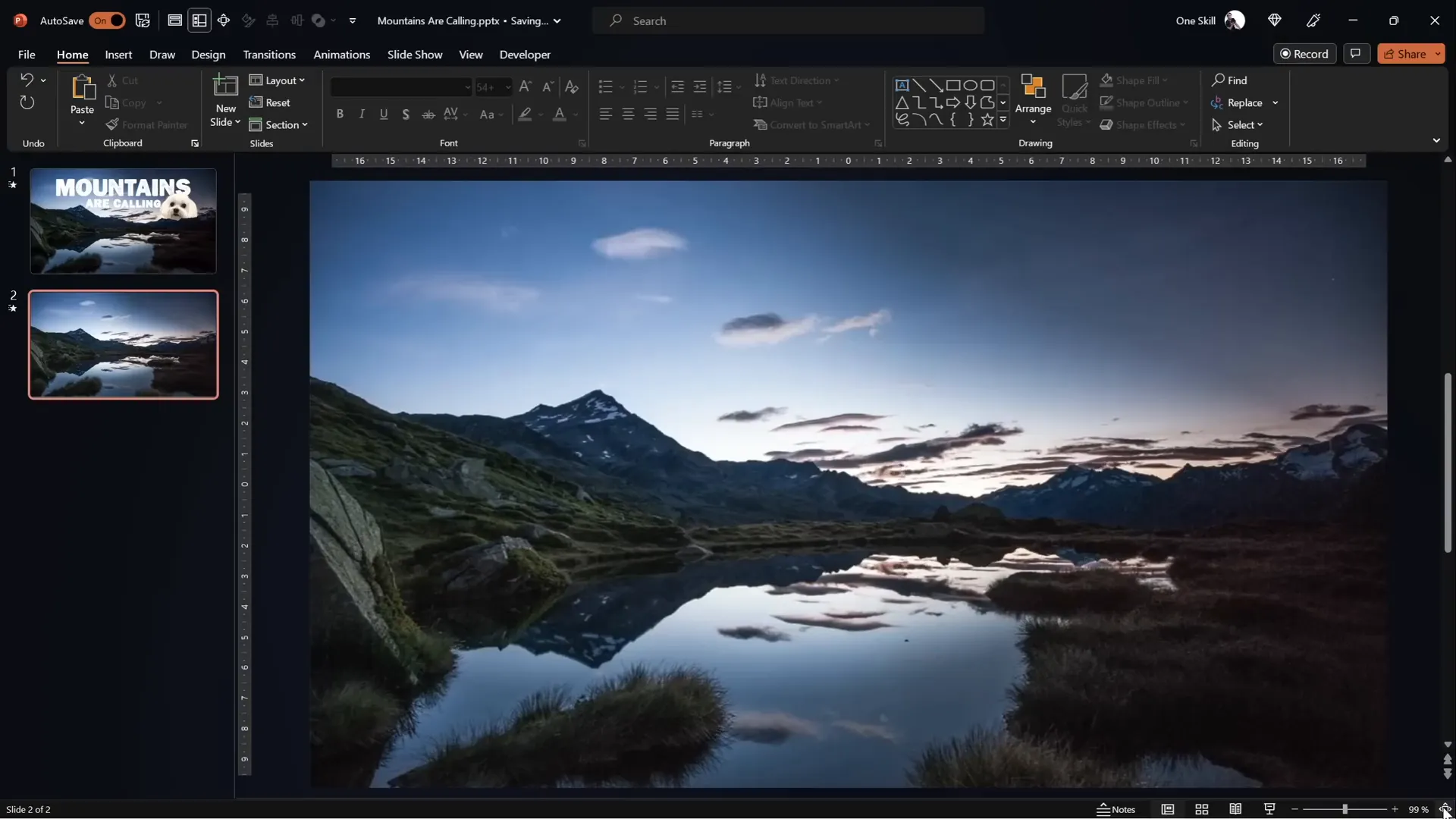Image resolution: width=1456 pixels, height=819 pixels.
Task: Expand the font size dropdown
Action: [507, 86]
